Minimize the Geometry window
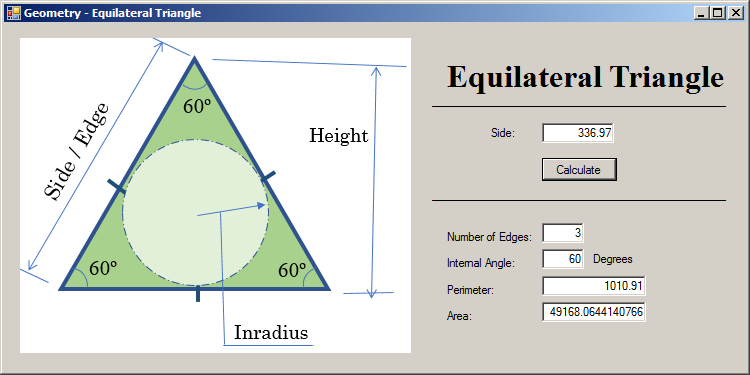Screen dimensions: 750x375 point(701,13)
